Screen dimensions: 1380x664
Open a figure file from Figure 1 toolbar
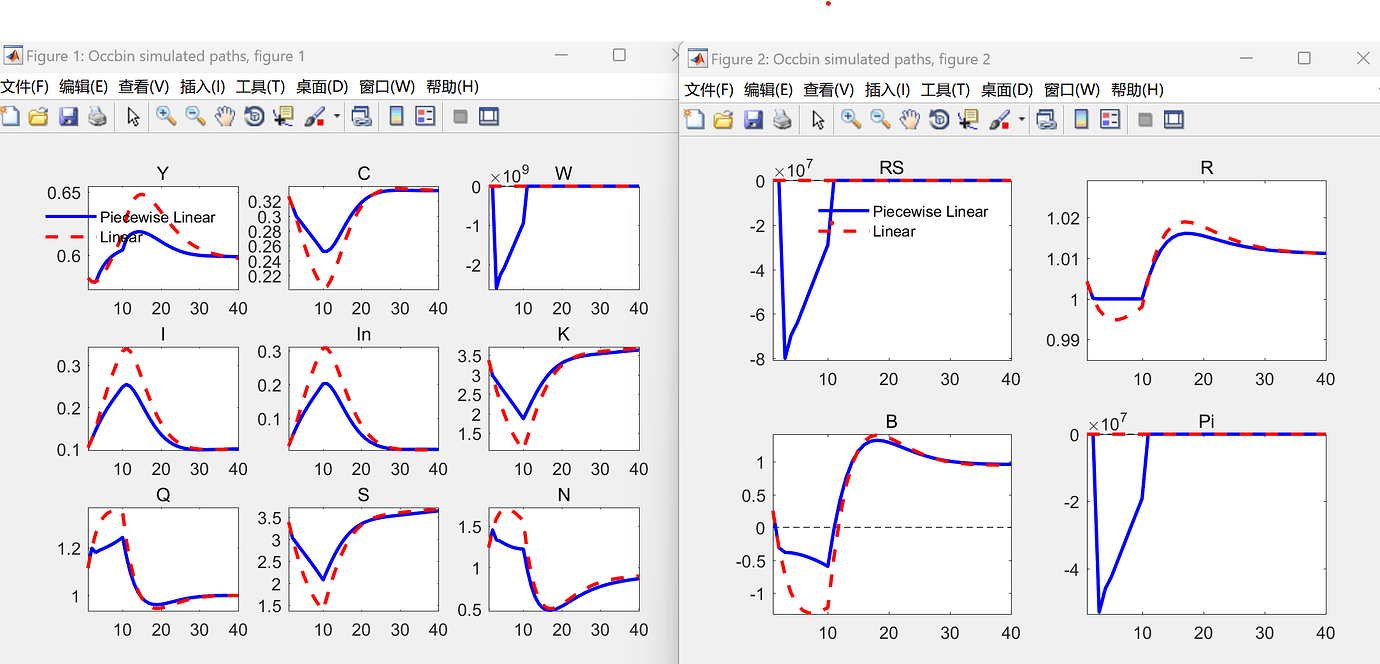coord(38,116)
